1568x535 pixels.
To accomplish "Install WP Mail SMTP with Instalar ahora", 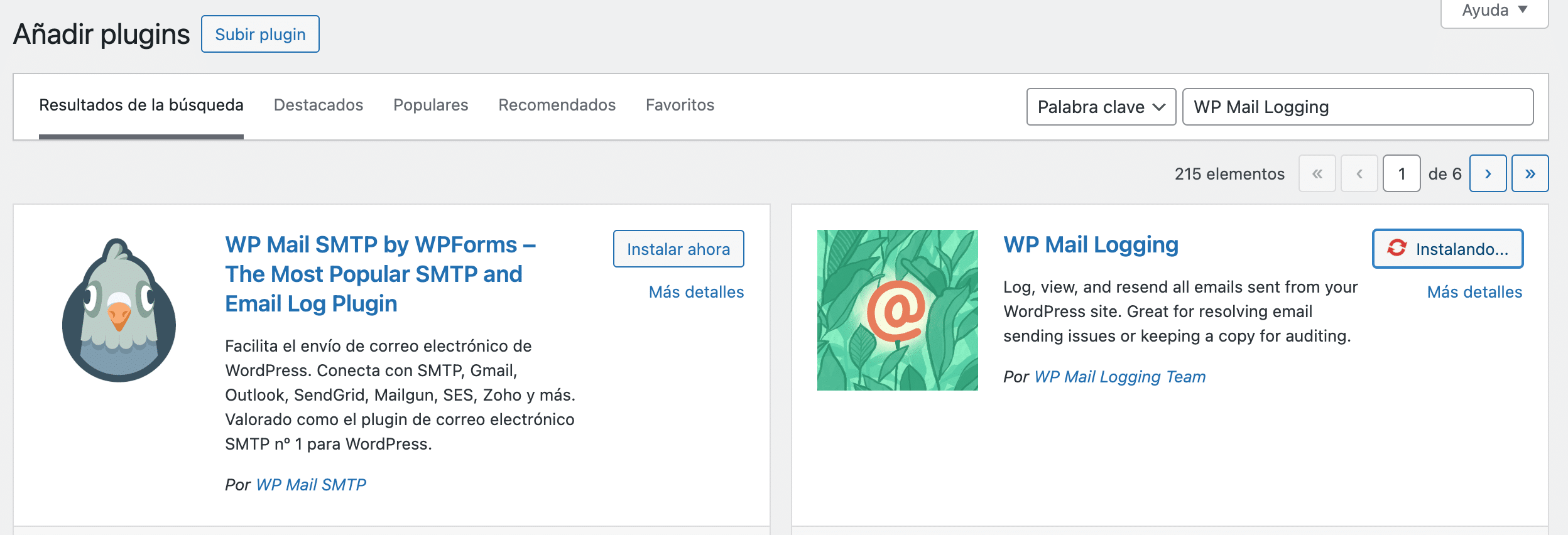I will pyautogui.click(x=678, y=249).
